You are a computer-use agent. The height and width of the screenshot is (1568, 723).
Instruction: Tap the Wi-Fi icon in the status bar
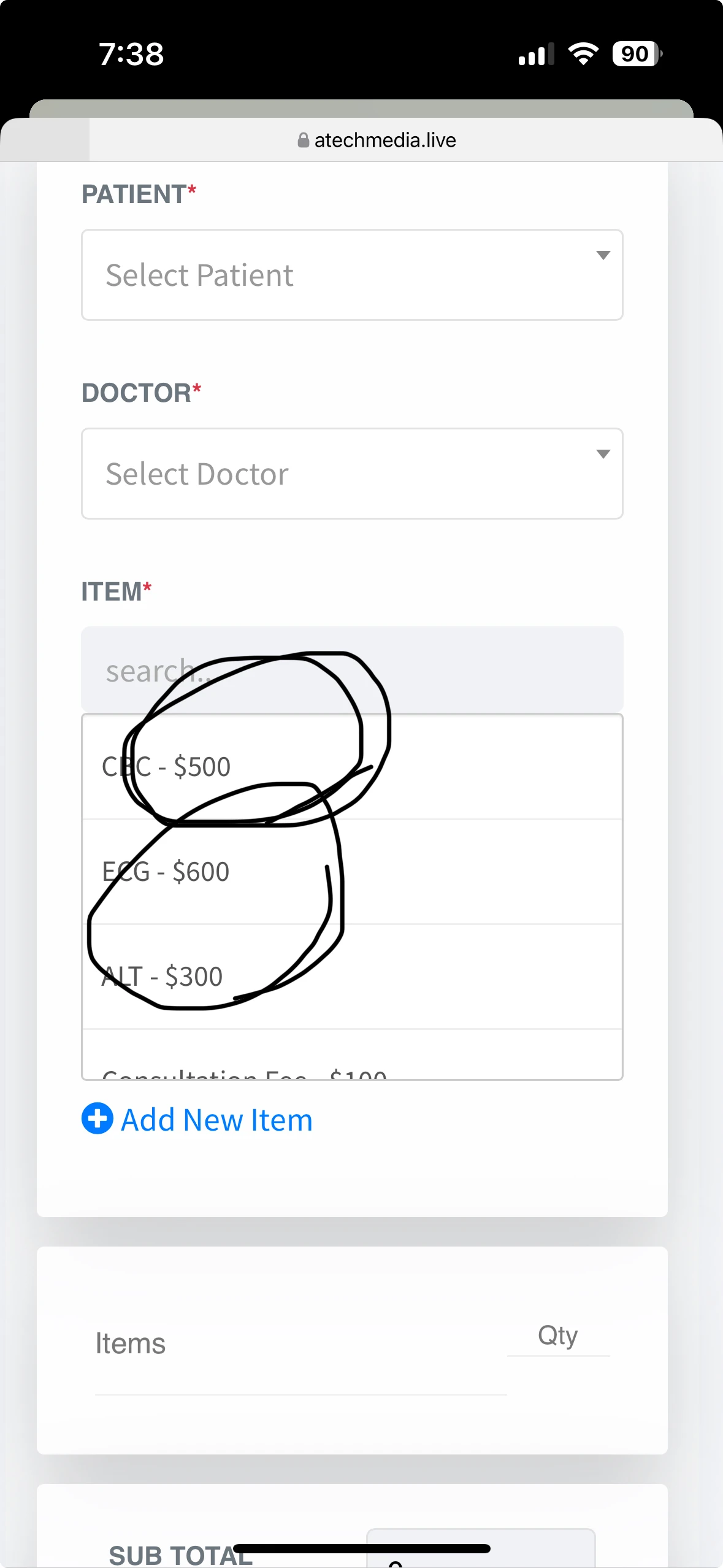pos(583,54)
